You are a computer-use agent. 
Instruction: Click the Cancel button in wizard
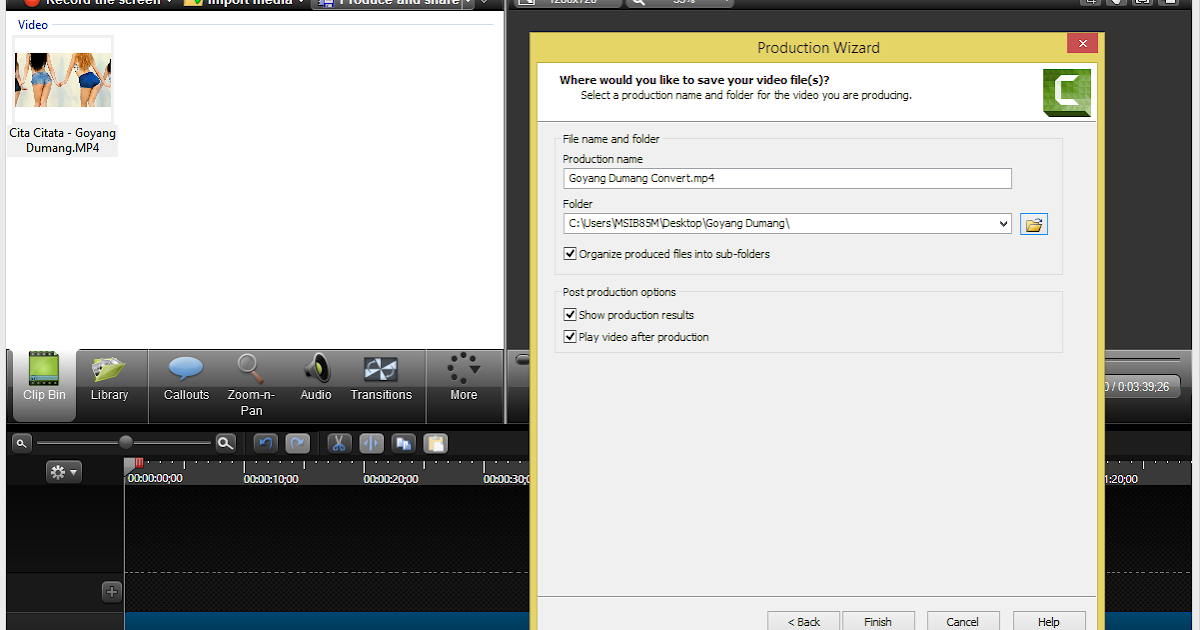pyautogui.click(x=962, y=621)
